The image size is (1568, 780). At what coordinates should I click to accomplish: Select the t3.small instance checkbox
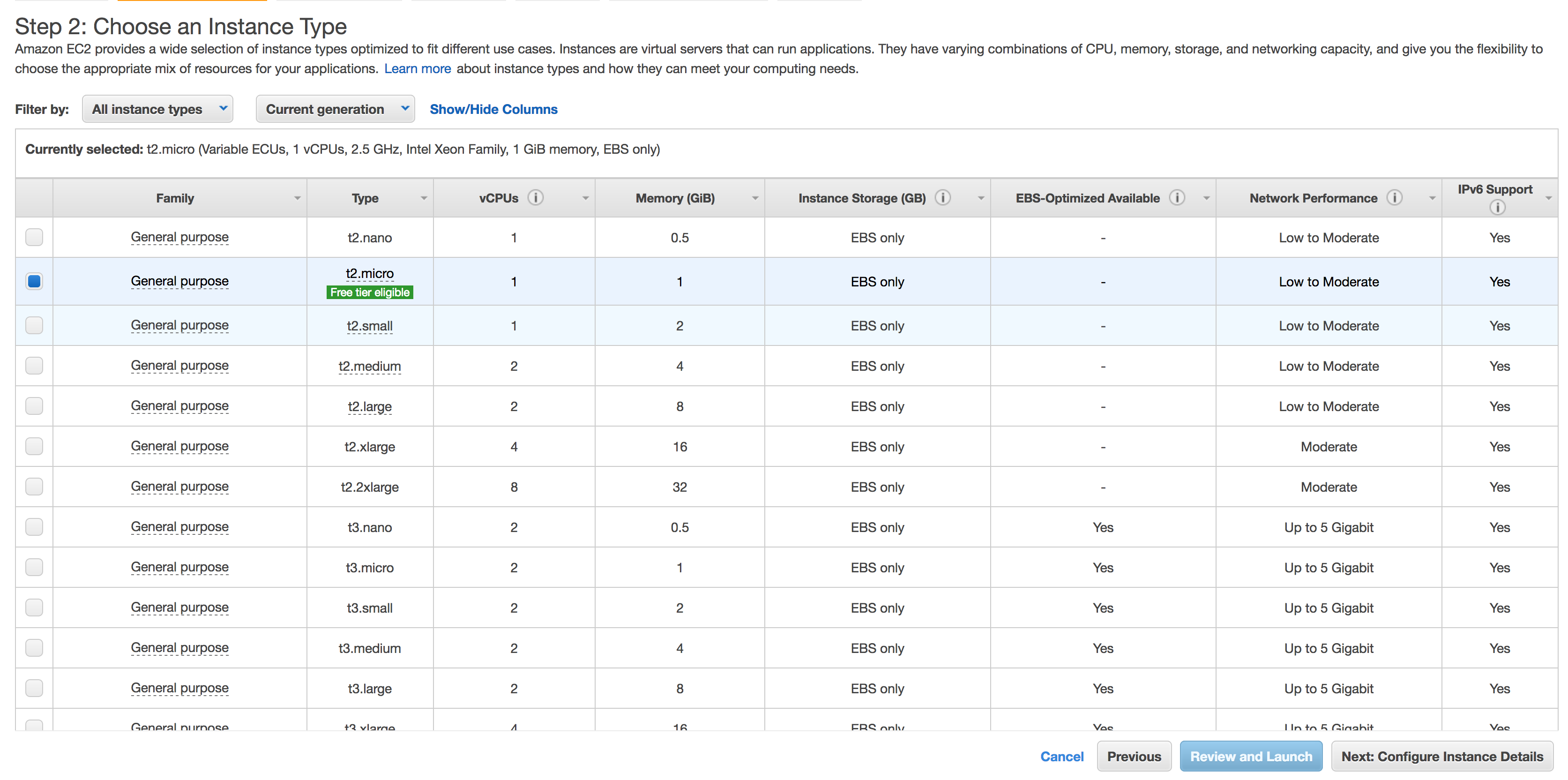34,607
